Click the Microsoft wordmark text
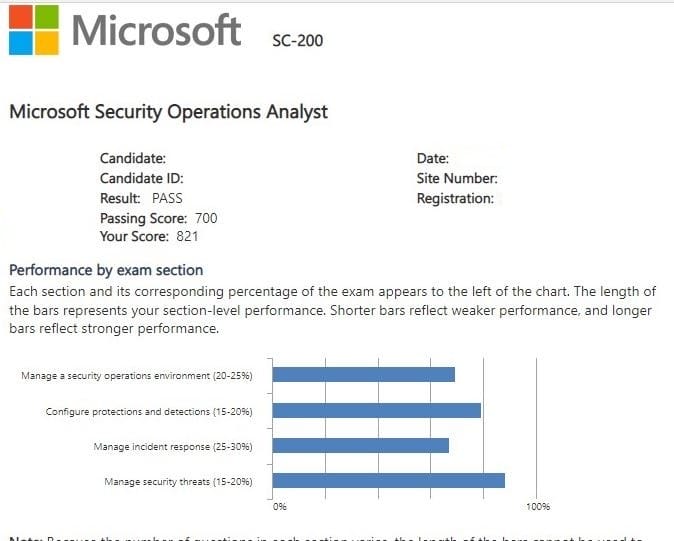Screen dimensions: 674x541 pyautogui.click(x=156, y=30)
